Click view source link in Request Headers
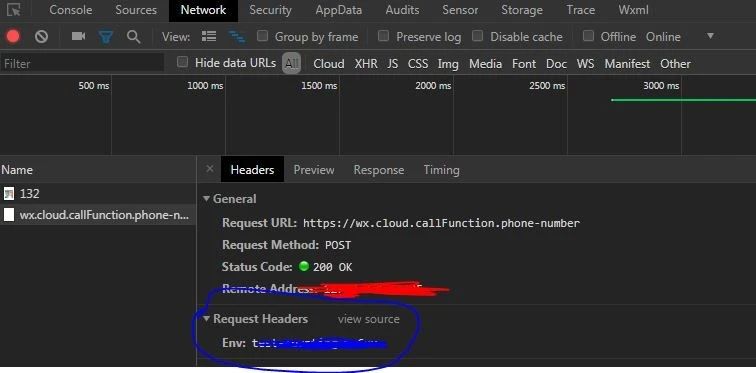The image size is (756, 373). 368,319
